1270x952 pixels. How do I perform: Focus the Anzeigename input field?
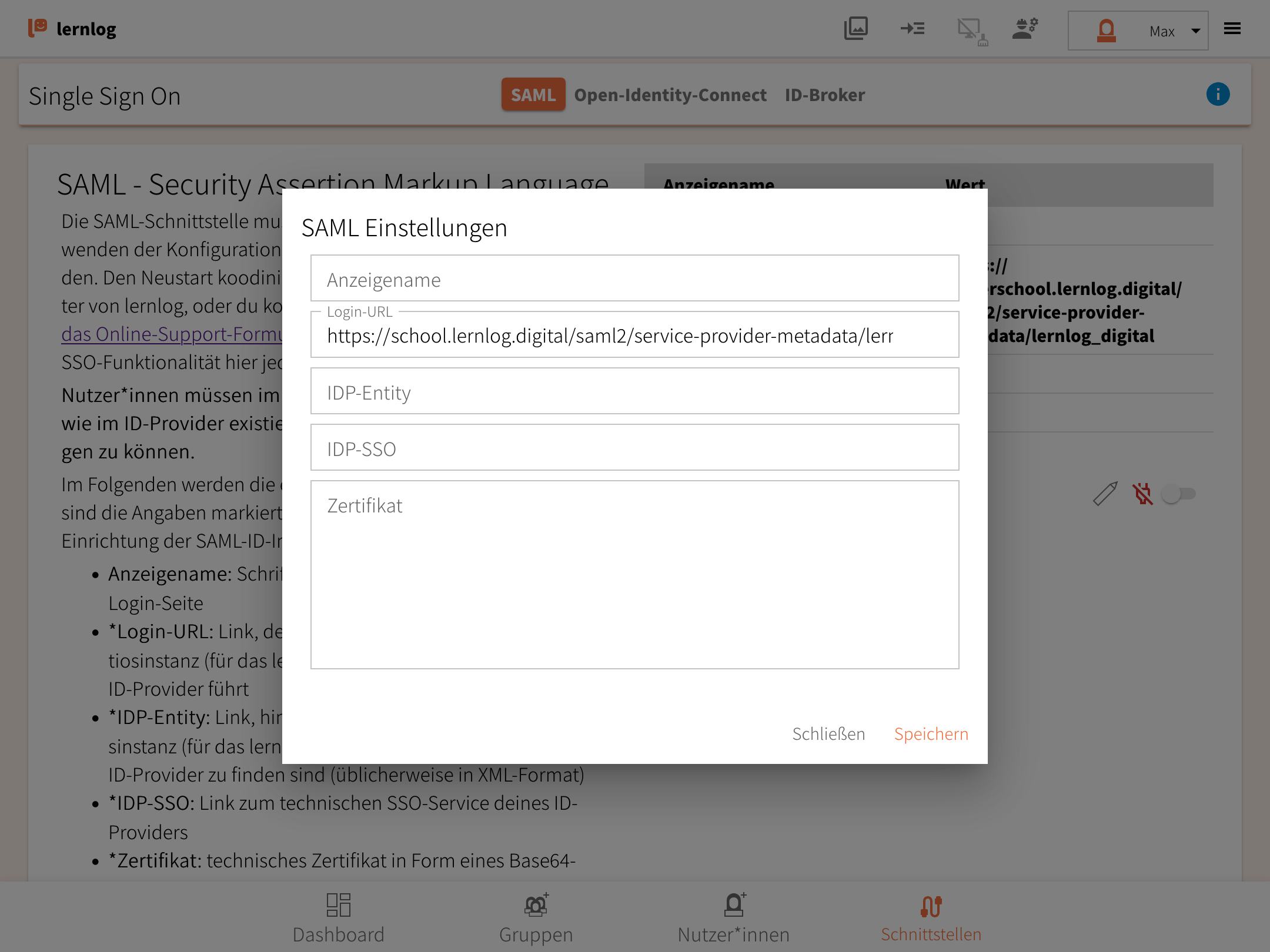[634, 279]
